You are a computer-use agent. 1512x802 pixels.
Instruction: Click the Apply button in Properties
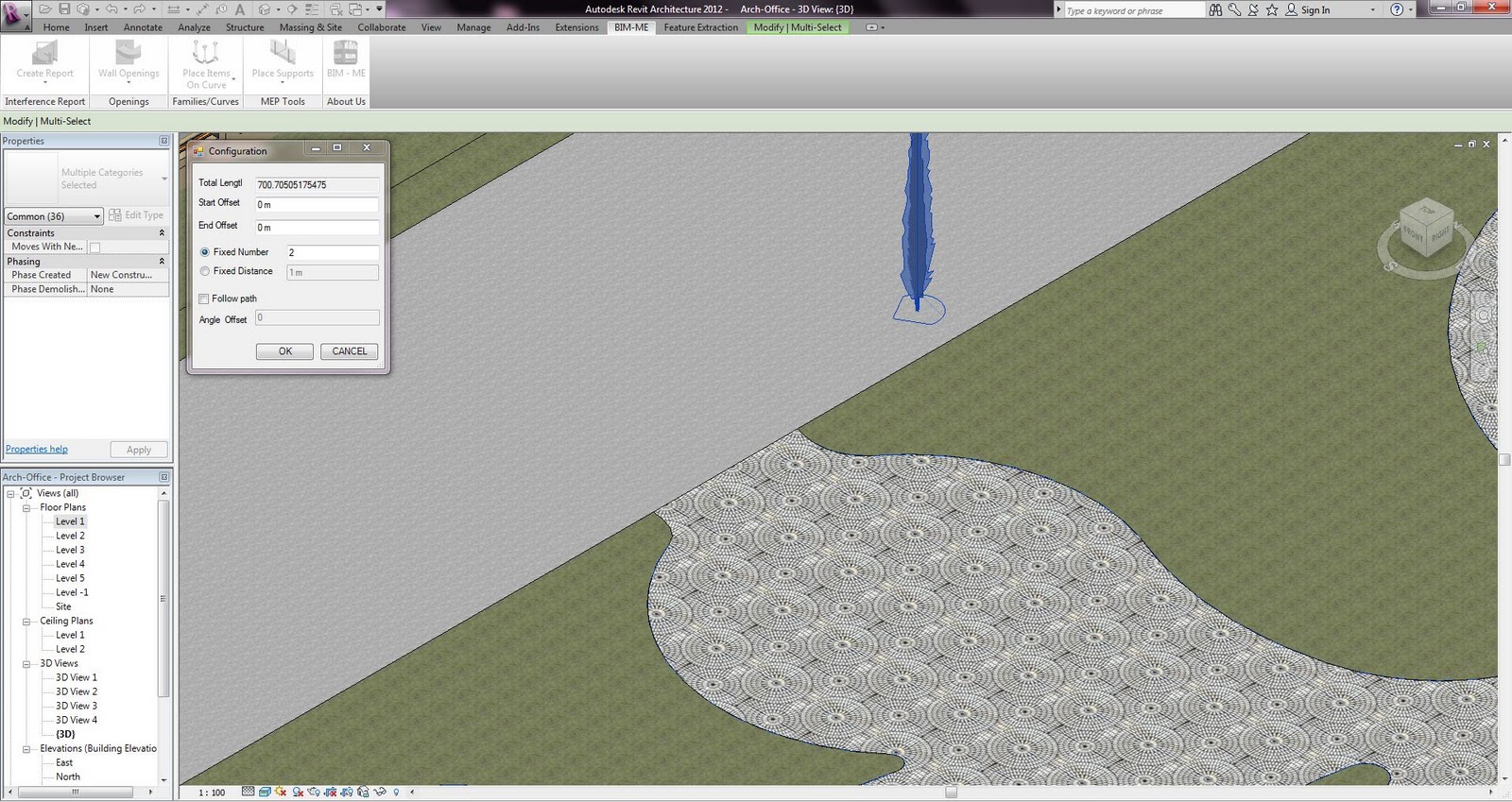pyautogui.click(x=139, y=450)
